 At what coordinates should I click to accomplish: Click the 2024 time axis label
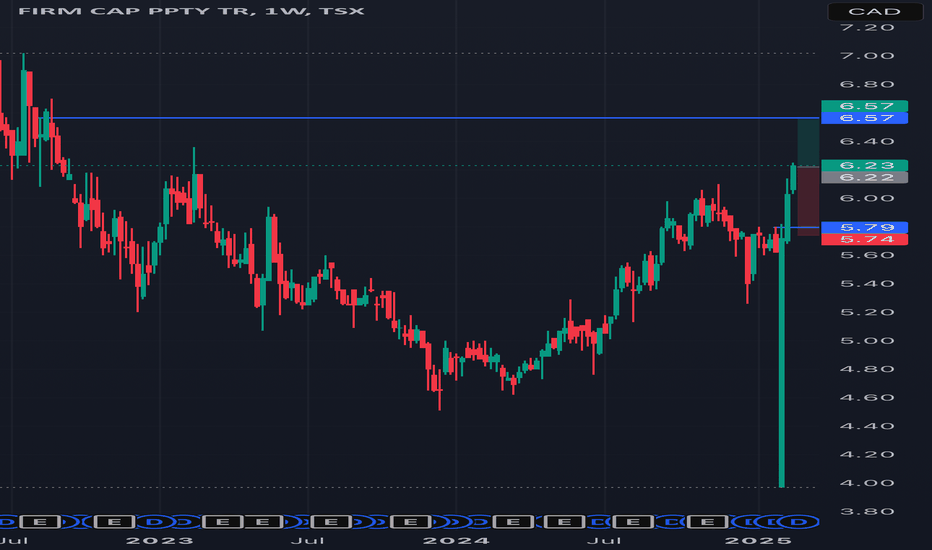point(456,540)
